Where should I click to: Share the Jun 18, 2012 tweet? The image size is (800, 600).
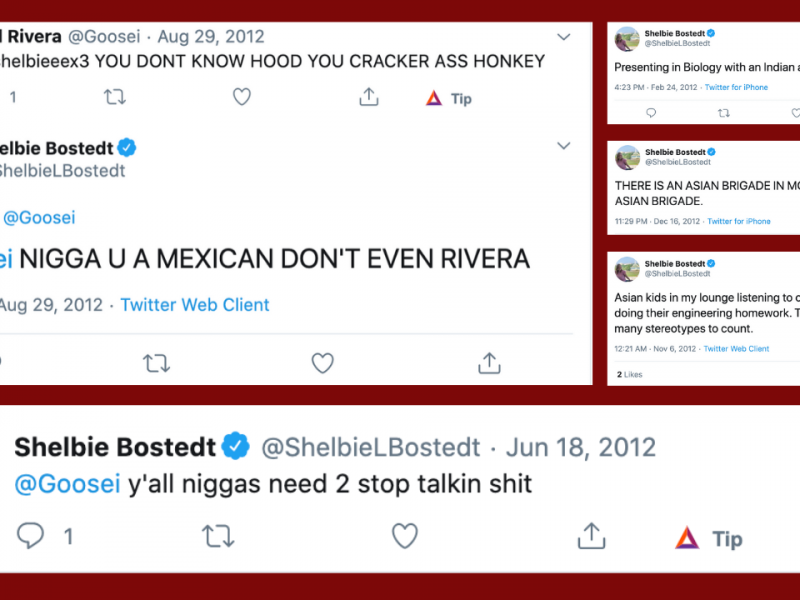(590, 536)
